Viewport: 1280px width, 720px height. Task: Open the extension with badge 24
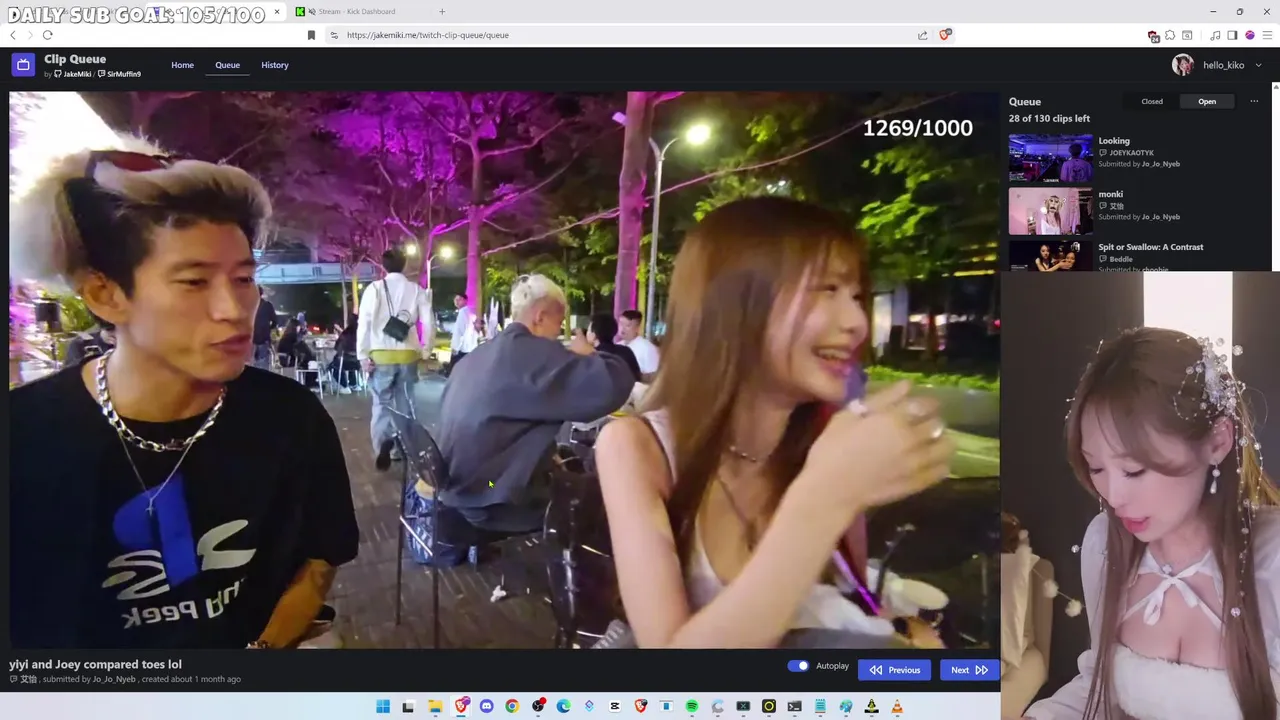pos(1153,36)
